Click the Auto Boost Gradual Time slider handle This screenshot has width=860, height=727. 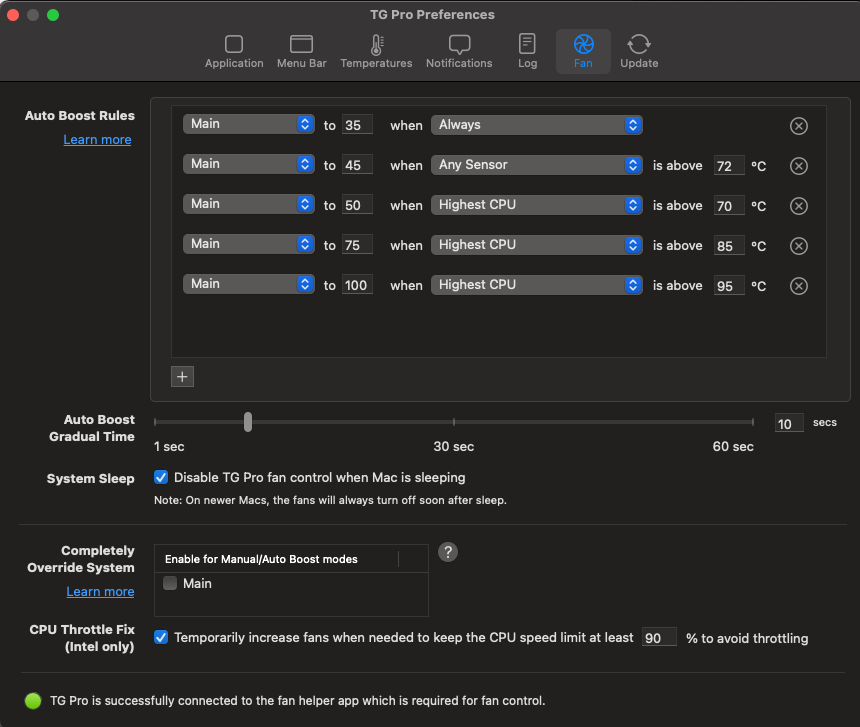coord(248,422)
